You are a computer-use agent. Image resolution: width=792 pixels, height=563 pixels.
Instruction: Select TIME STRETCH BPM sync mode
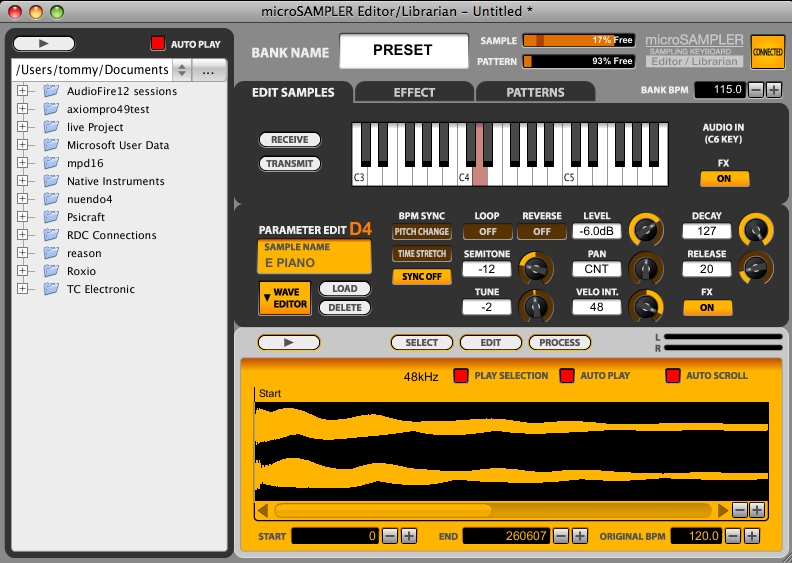tap(422, 254)
